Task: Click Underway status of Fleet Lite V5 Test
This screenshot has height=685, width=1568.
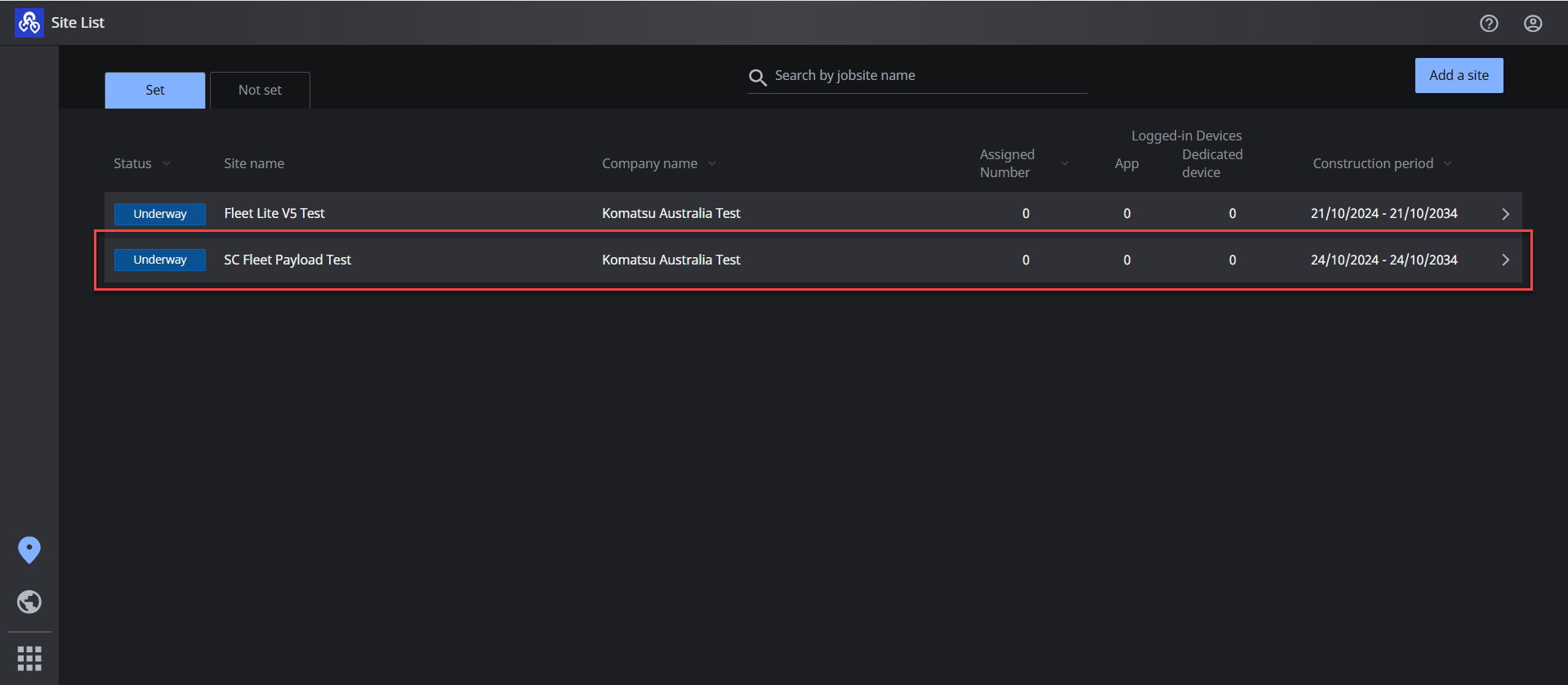Action: 160,214
